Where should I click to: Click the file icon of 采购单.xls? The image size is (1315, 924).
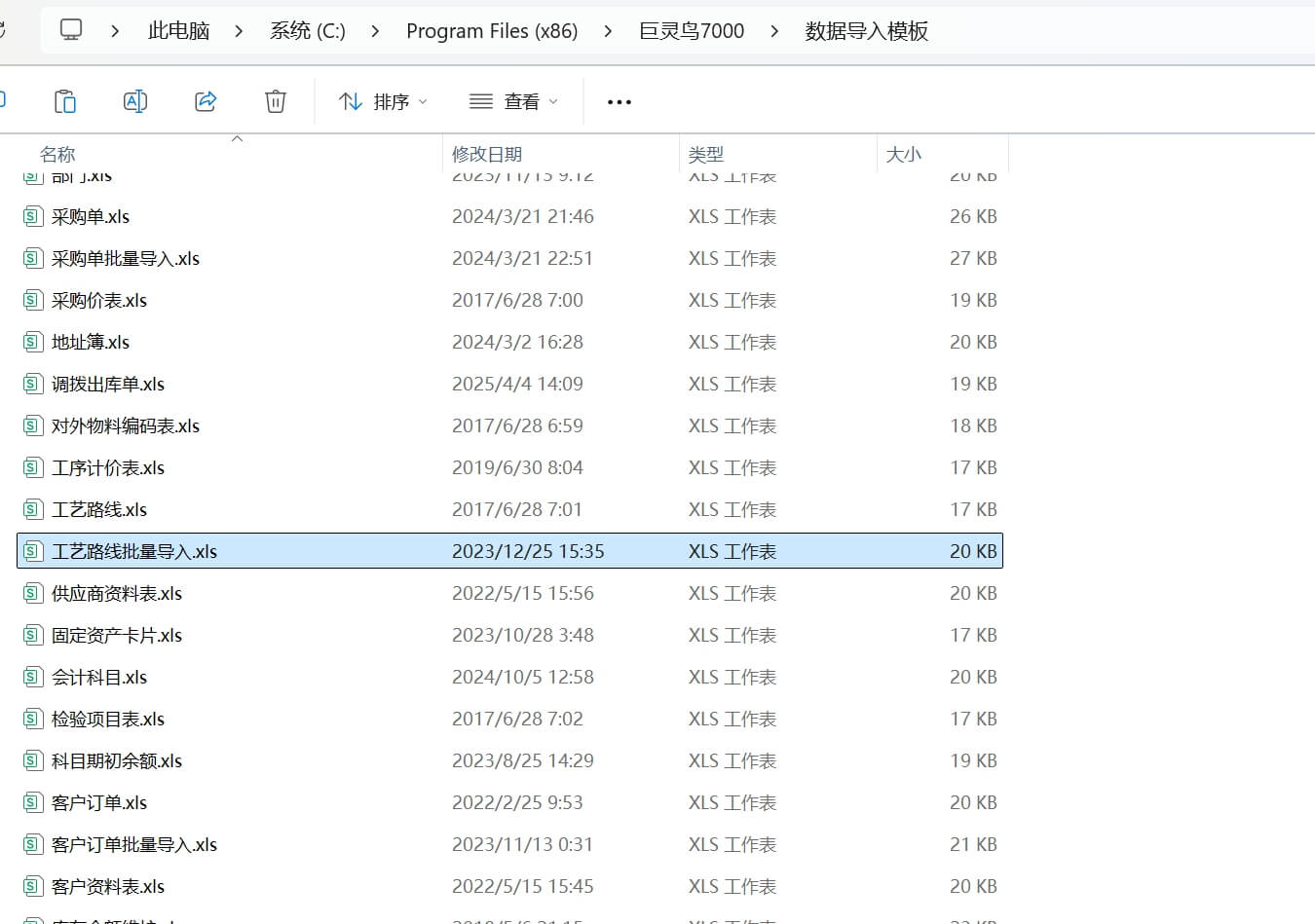[x=33, y=216]
